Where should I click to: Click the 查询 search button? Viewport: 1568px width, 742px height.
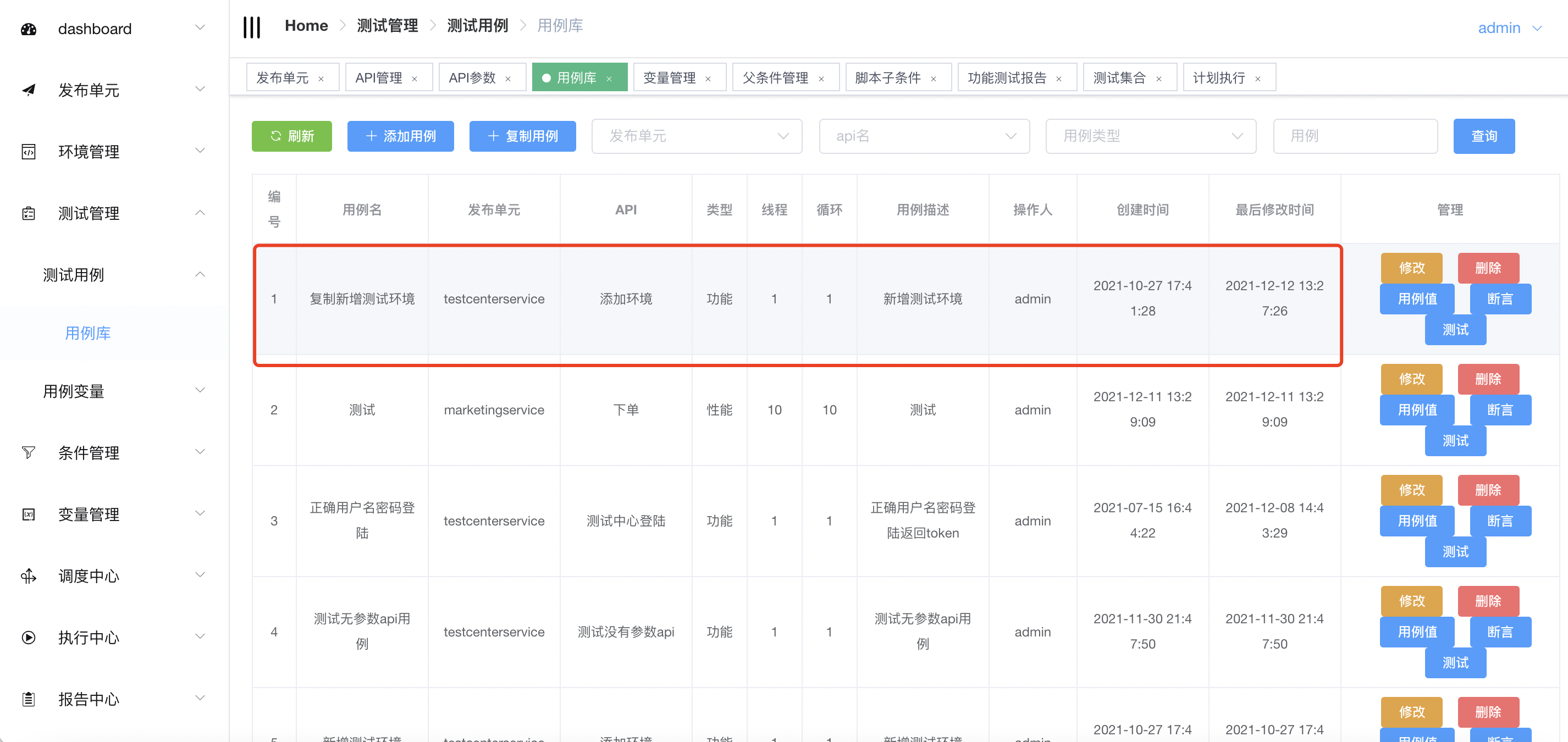pyautogui.click(x=1483, y=136)
